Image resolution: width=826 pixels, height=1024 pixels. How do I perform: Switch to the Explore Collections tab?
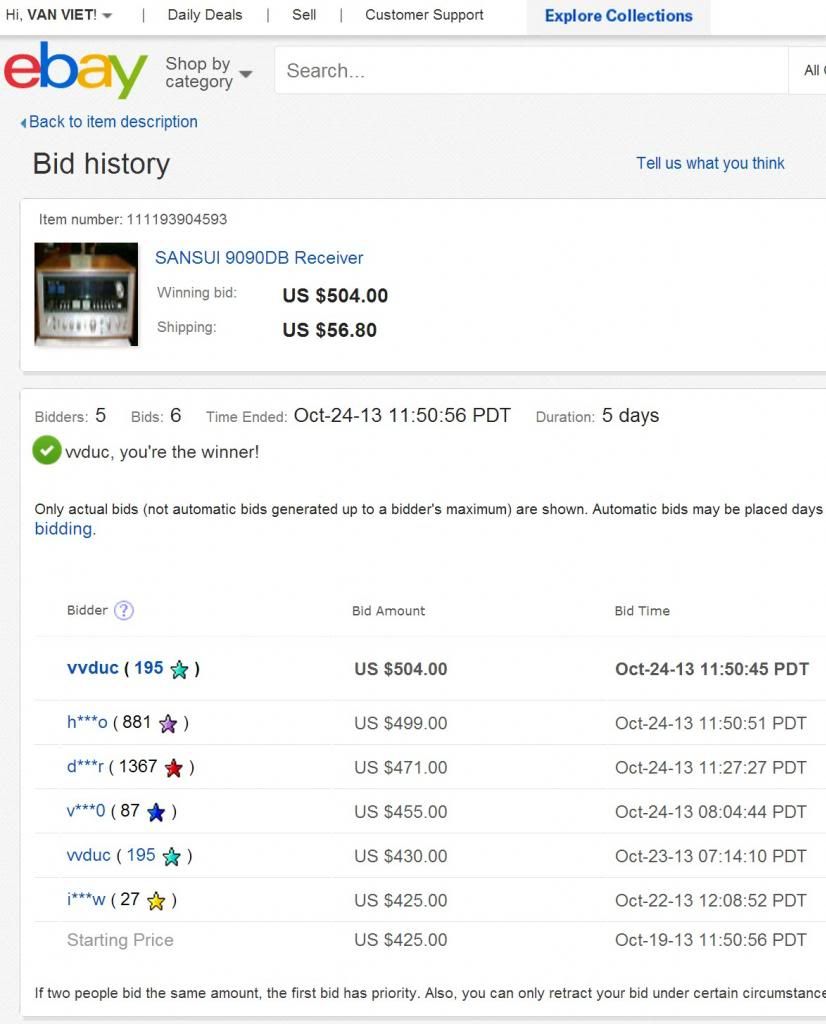(618, 16)
